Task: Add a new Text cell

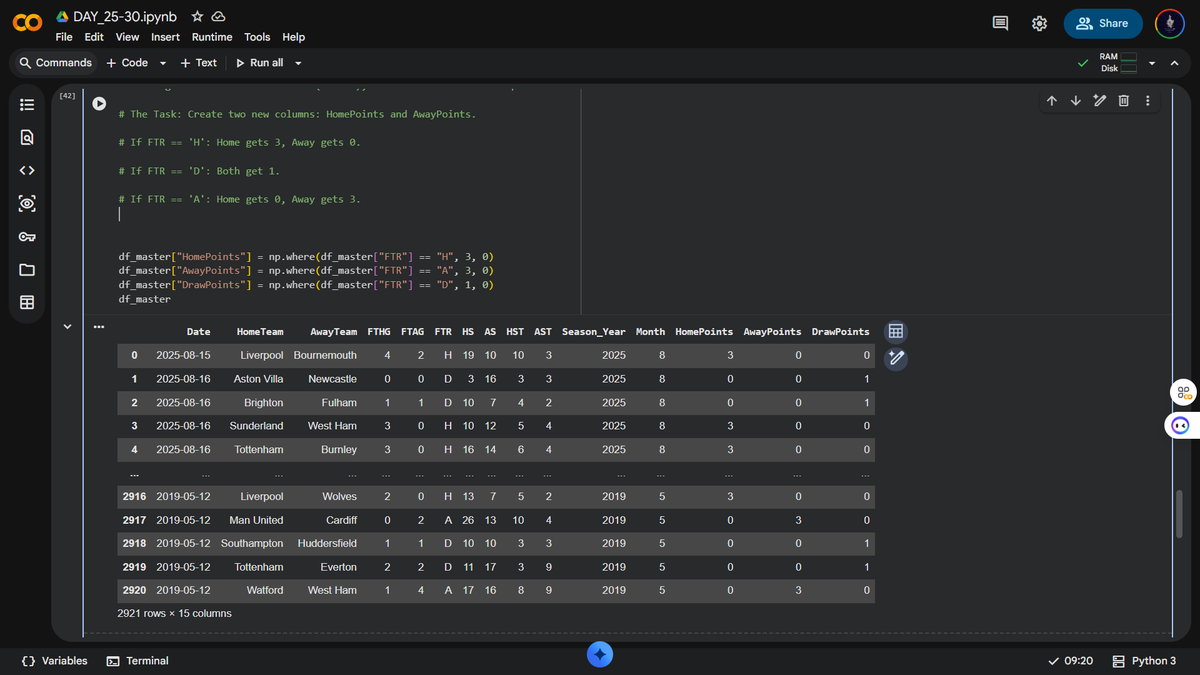Action: 198,63
